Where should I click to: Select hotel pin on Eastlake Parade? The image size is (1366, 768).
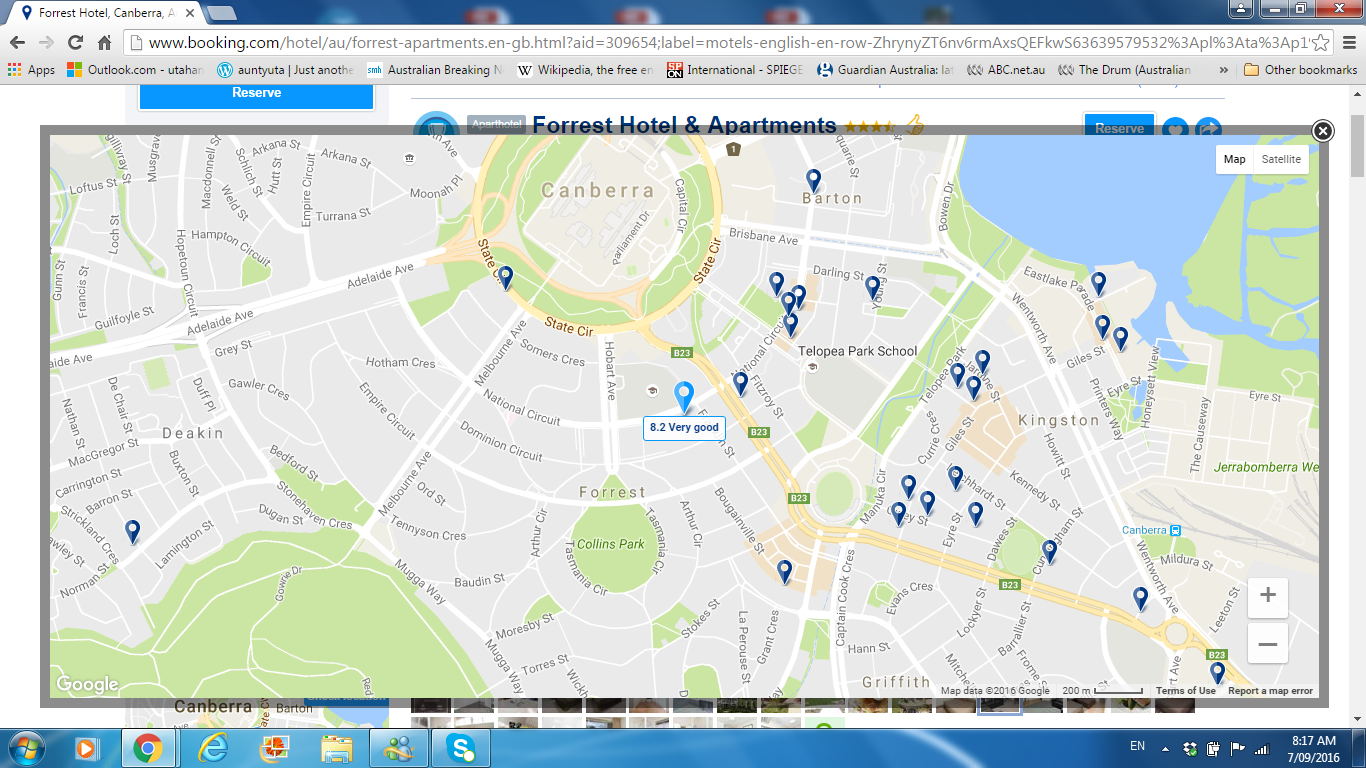pyautogui.click(x=1098, y=283)
